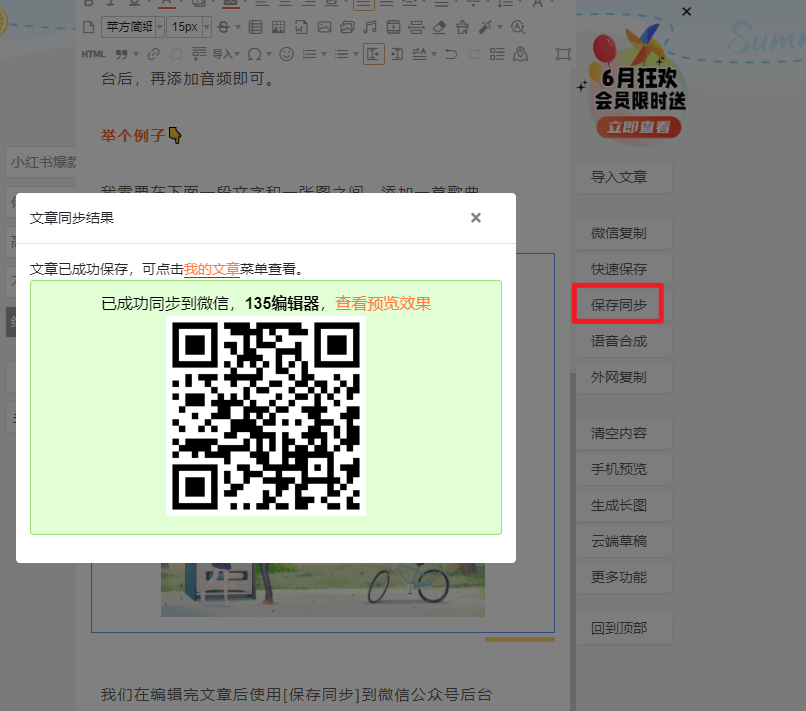Open the emoji picker
Image resolution: width=806 pixels, height=711 pixels.
286,54
